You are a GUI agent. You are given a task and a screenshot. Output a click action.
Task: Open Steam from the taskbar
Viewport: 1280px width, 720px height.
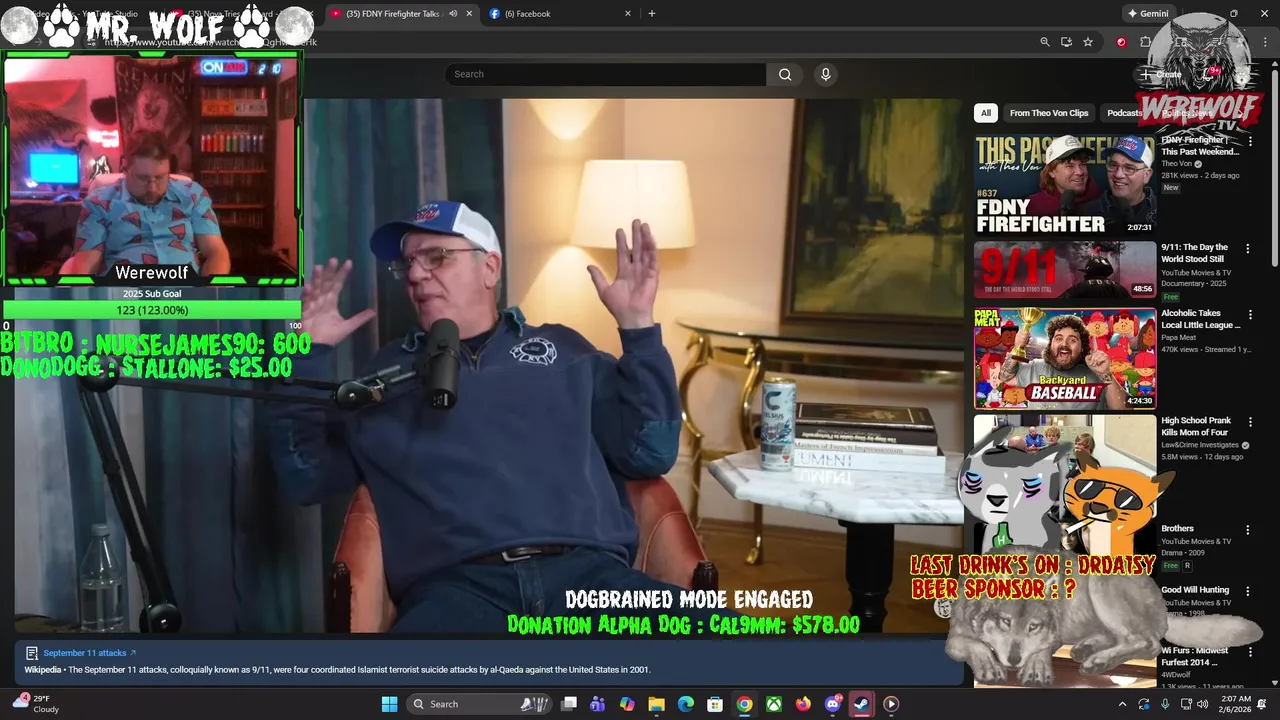pyautogui.click(x=861, y=704)
